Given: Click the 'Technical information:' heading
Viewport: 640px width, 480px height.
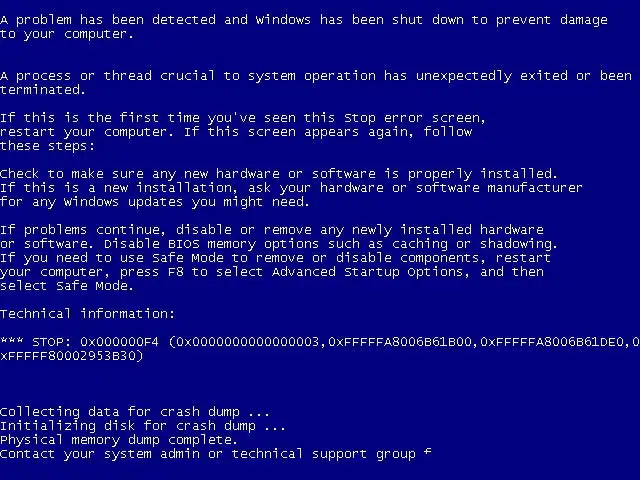Looking at the screenshot, I should [87, 313].
